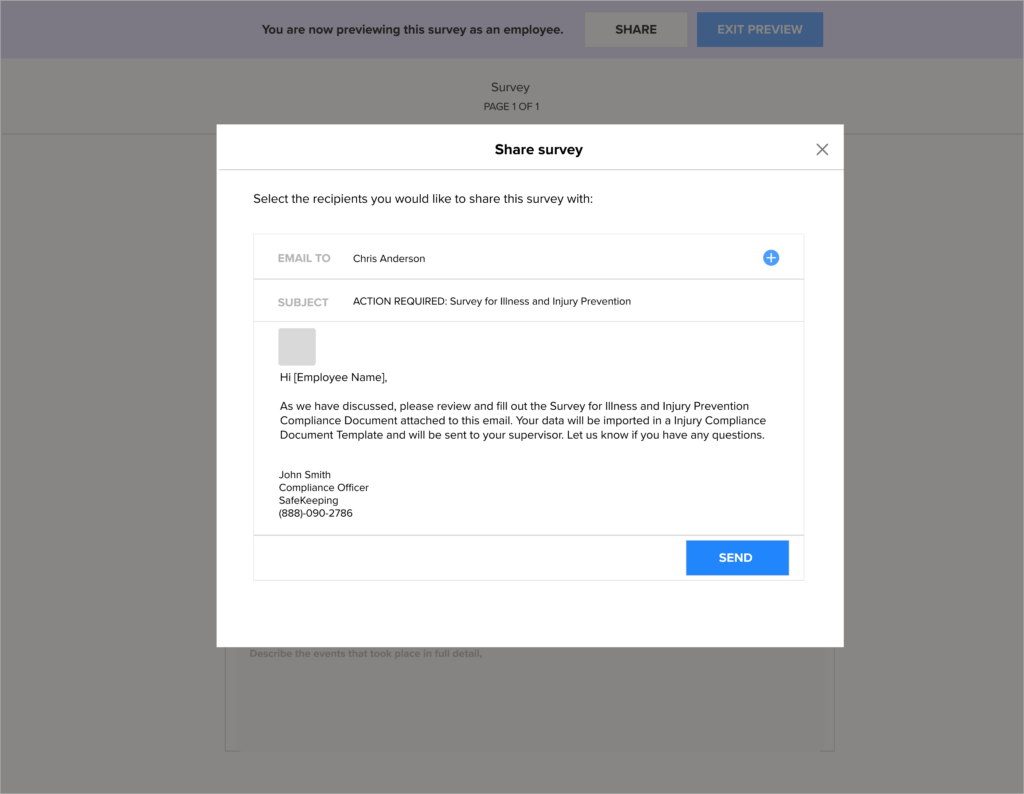Click John Smith in the signature
The image size is (1024, 794).
coord(305,475)
